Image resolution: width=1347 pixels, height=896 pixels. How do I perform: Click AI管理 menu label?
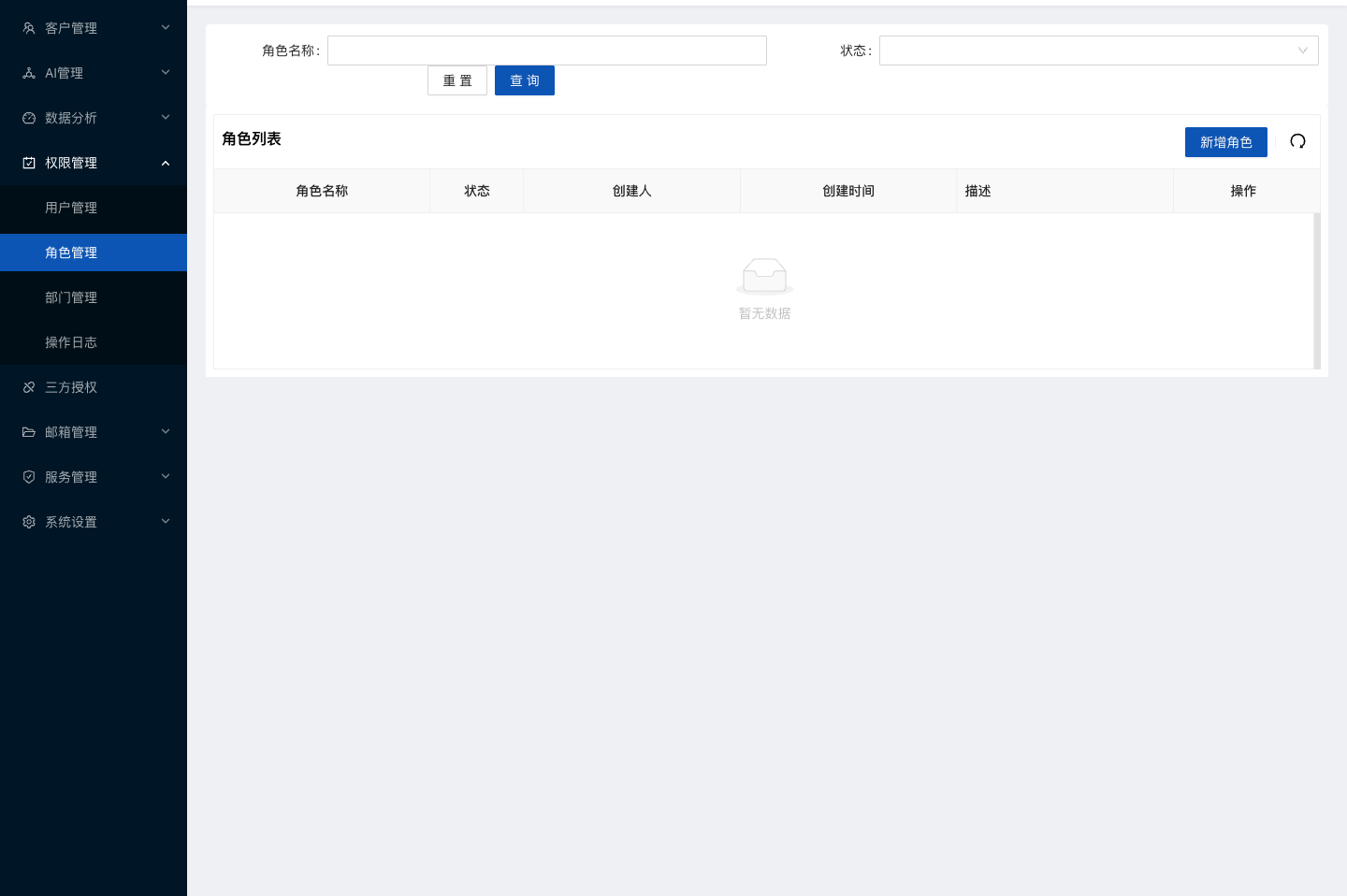coord(64,73)
